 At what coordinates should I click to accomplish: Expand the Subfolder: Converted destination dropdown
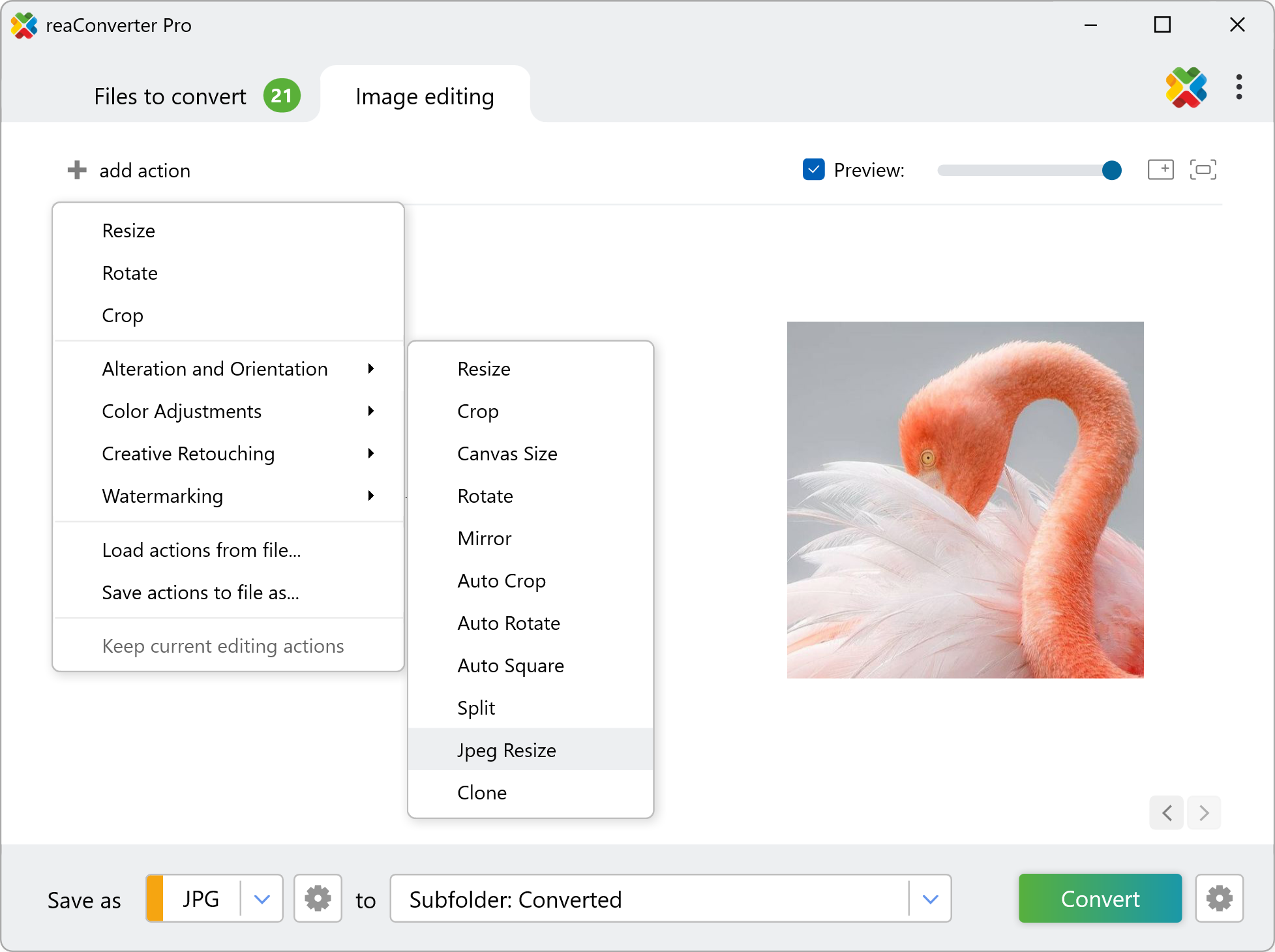(930, 899)
